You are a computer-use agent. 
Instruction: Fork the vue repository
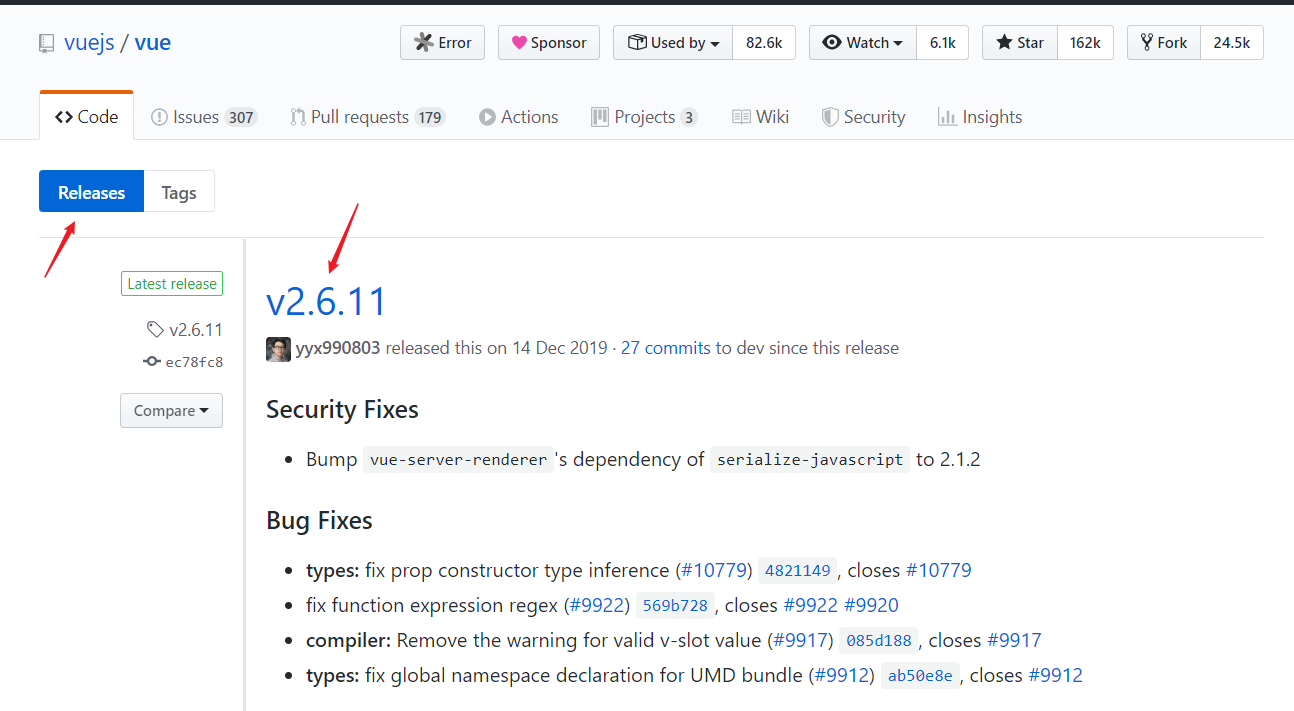1163,43
